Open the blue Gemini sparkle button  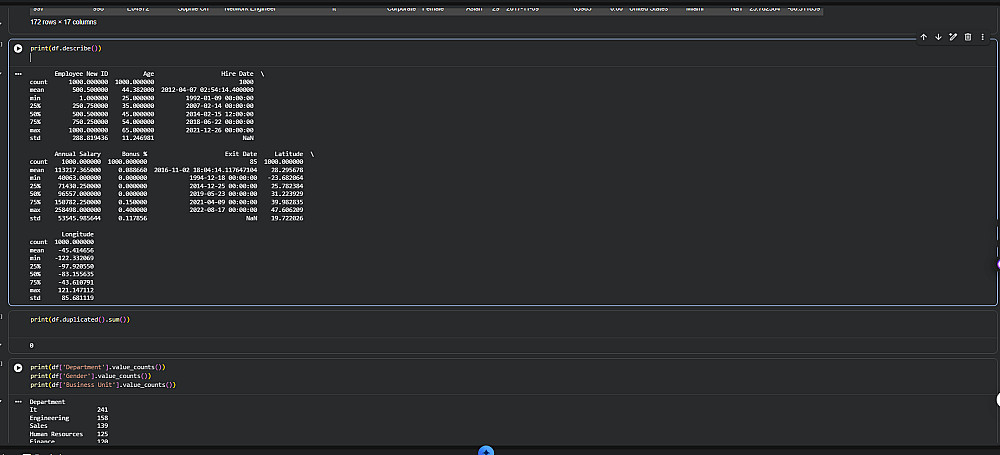[x=486, y=451]
